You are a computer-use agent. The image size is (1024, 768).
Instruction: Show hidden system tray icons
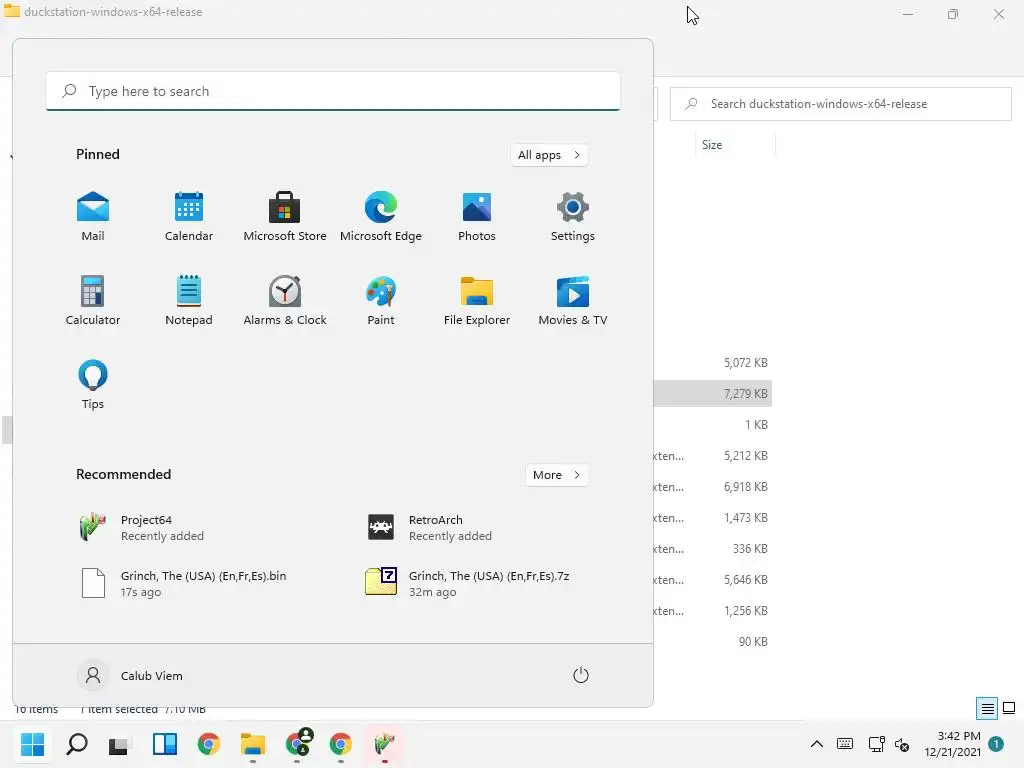point(816,744)
